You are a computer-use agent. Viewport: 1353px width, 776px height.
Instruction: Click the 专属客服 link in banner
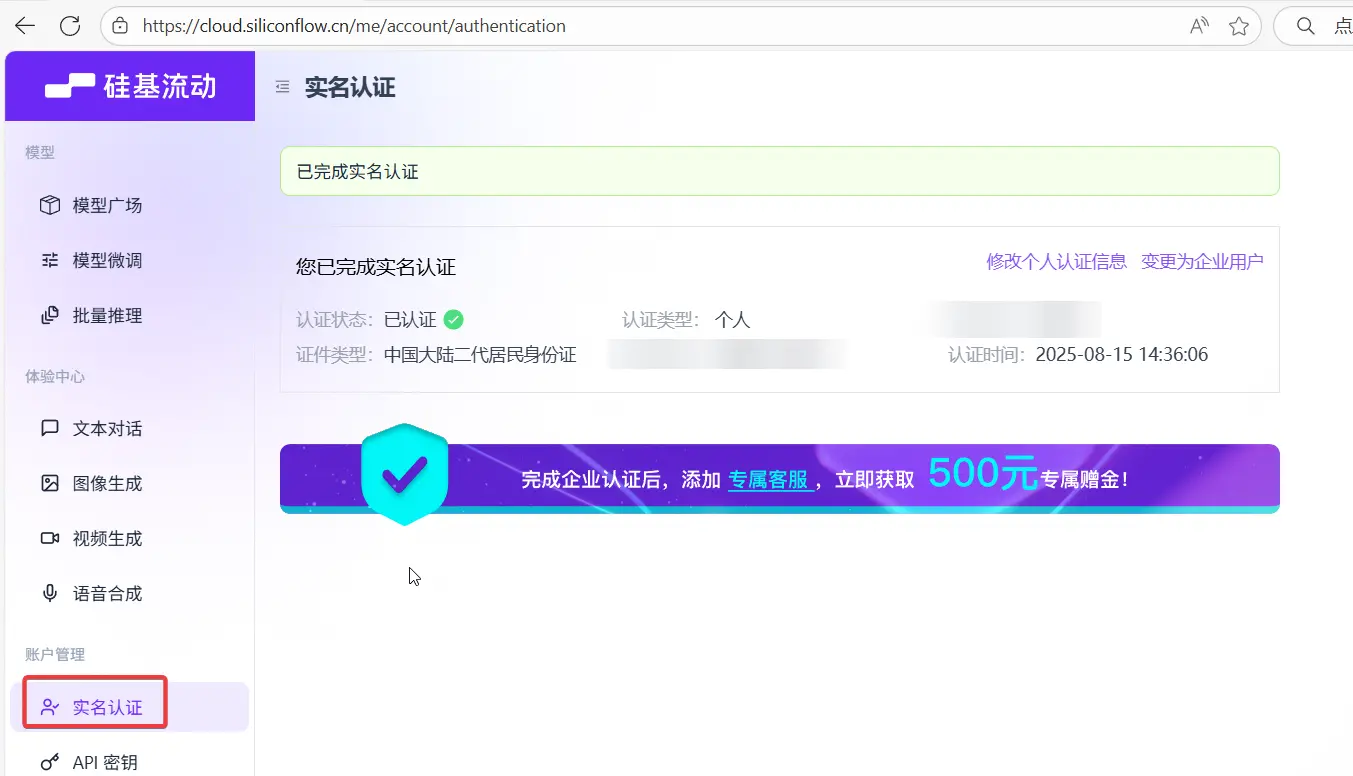coord(767,479)
